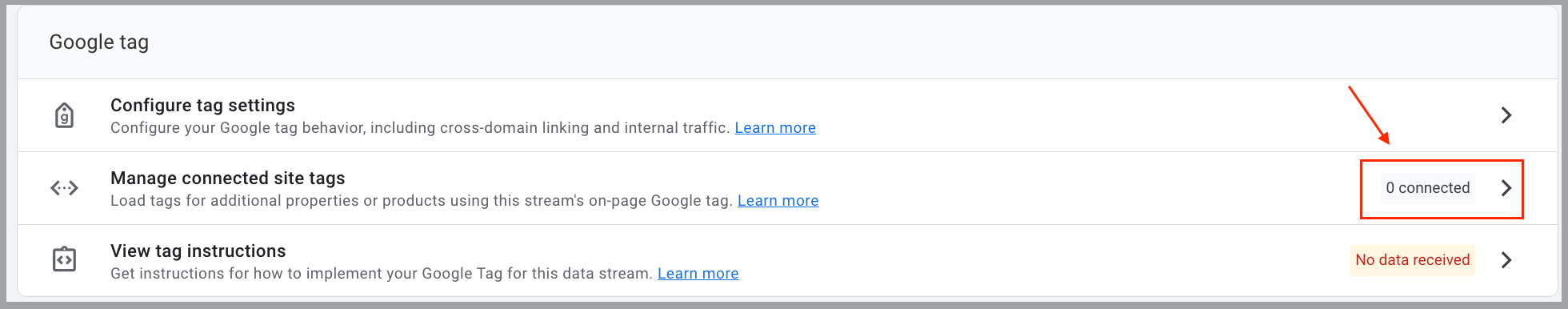The image size is (1568, 309).
Task: Click the Google tag section heading
Action: pyautogui.click(x=99, y=42)
